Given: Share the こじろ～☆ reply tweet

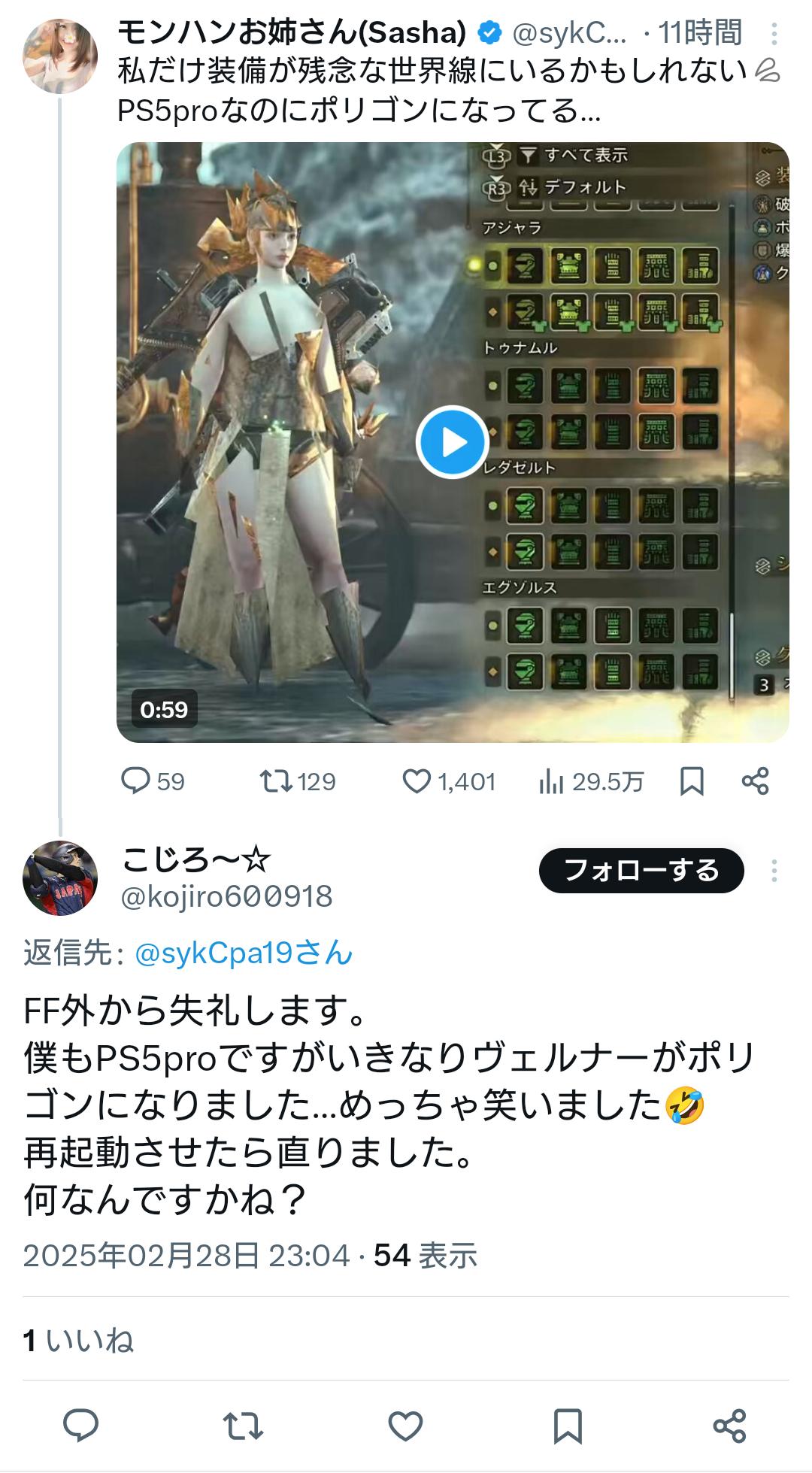Looking at the screenshot, I should (729, 1425).
